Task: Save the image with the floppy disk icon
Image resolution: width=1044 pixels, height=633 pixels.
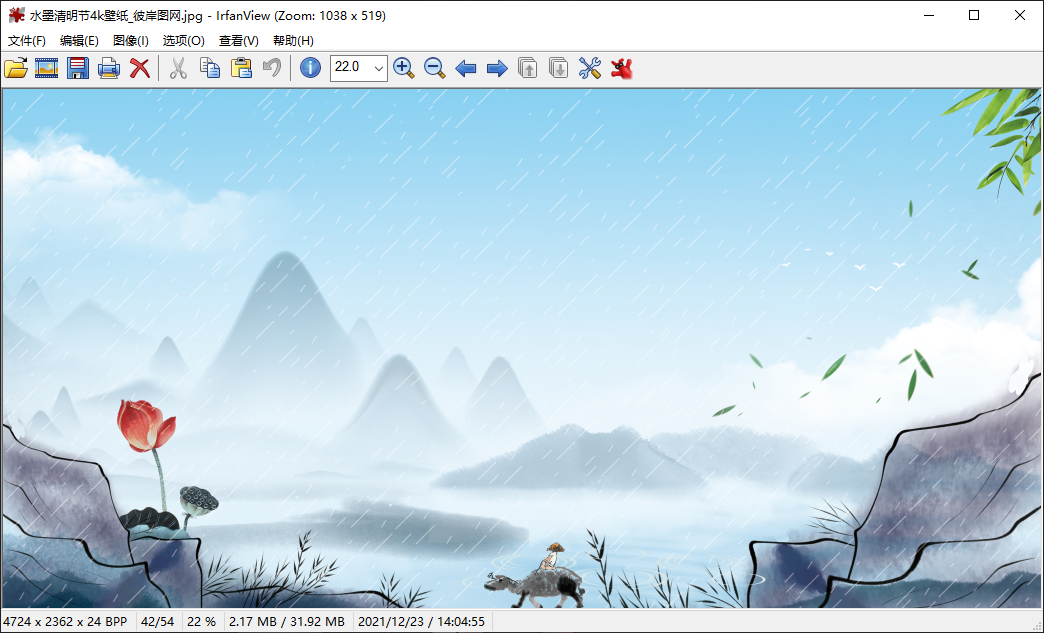Action: pos(78,68)
